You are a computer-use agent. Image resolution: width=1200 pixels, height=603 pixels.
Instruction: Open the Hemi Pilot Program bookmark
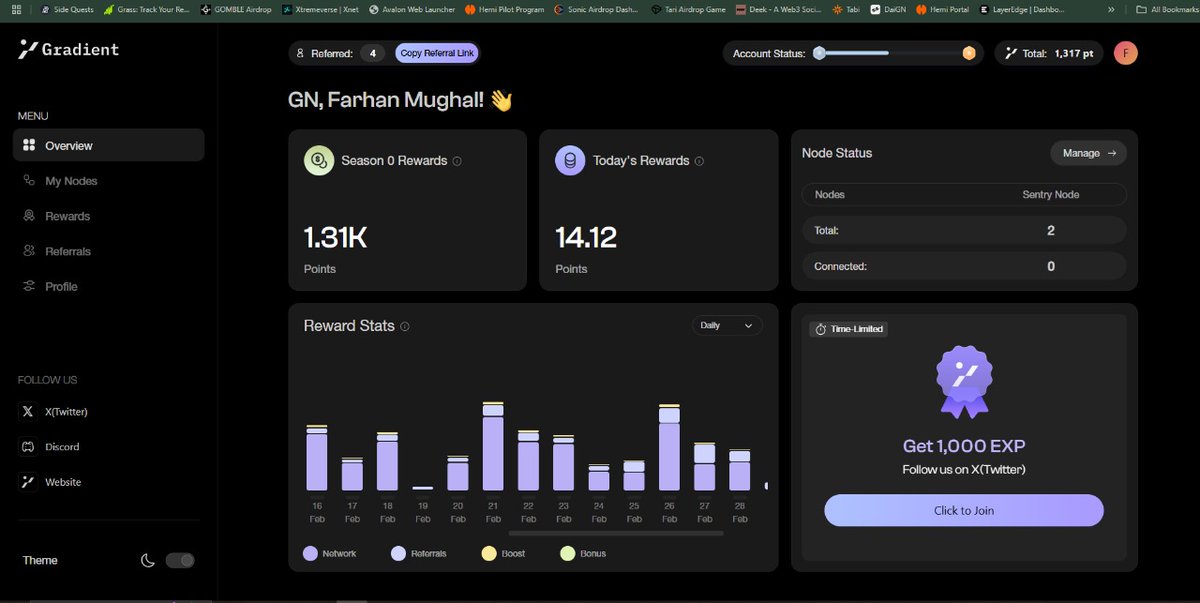point(505,9)
